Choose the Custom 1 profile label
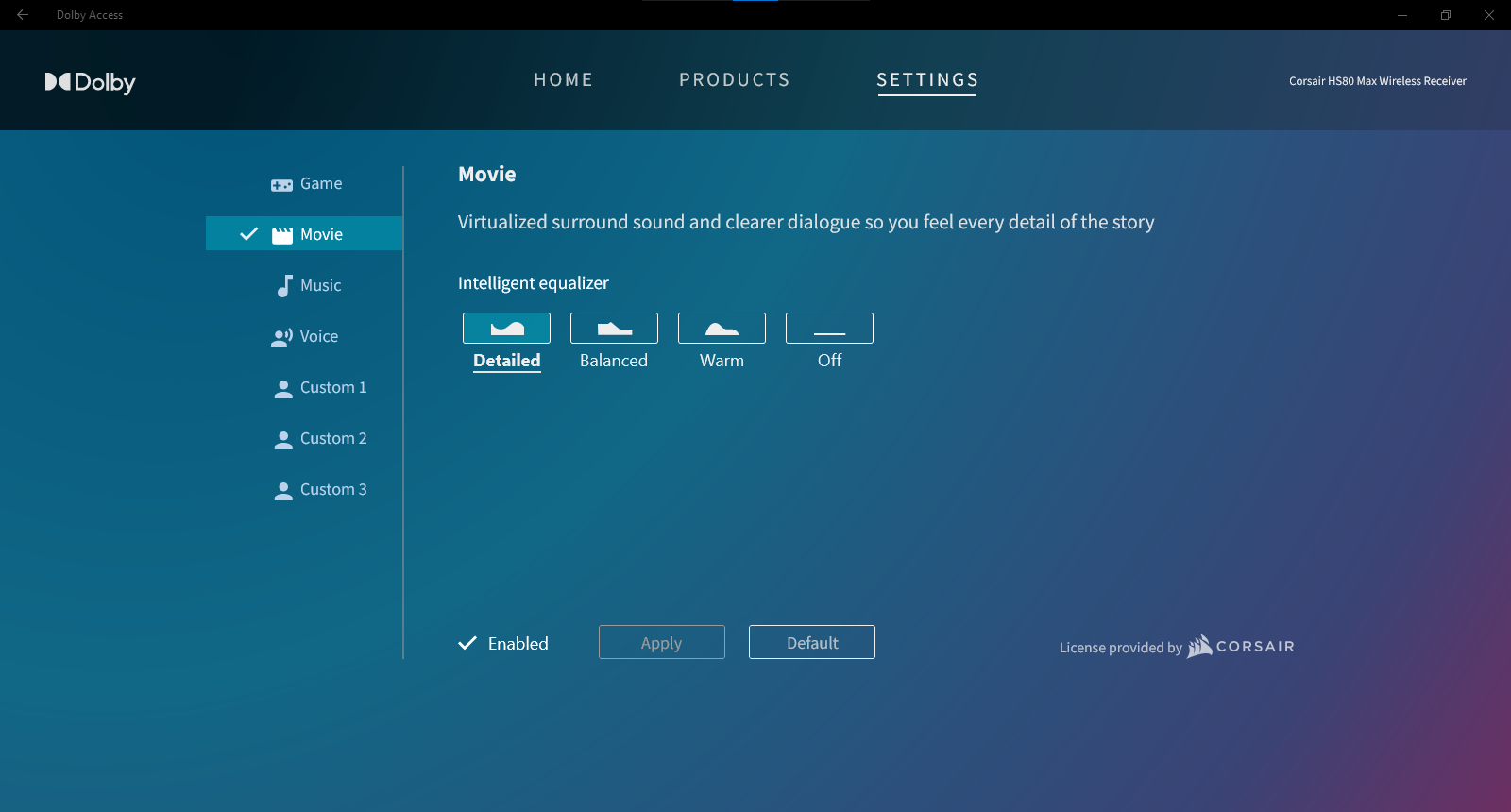This screenshot has width=1511, height=812. pyautogui.click(x=333, y=388)
